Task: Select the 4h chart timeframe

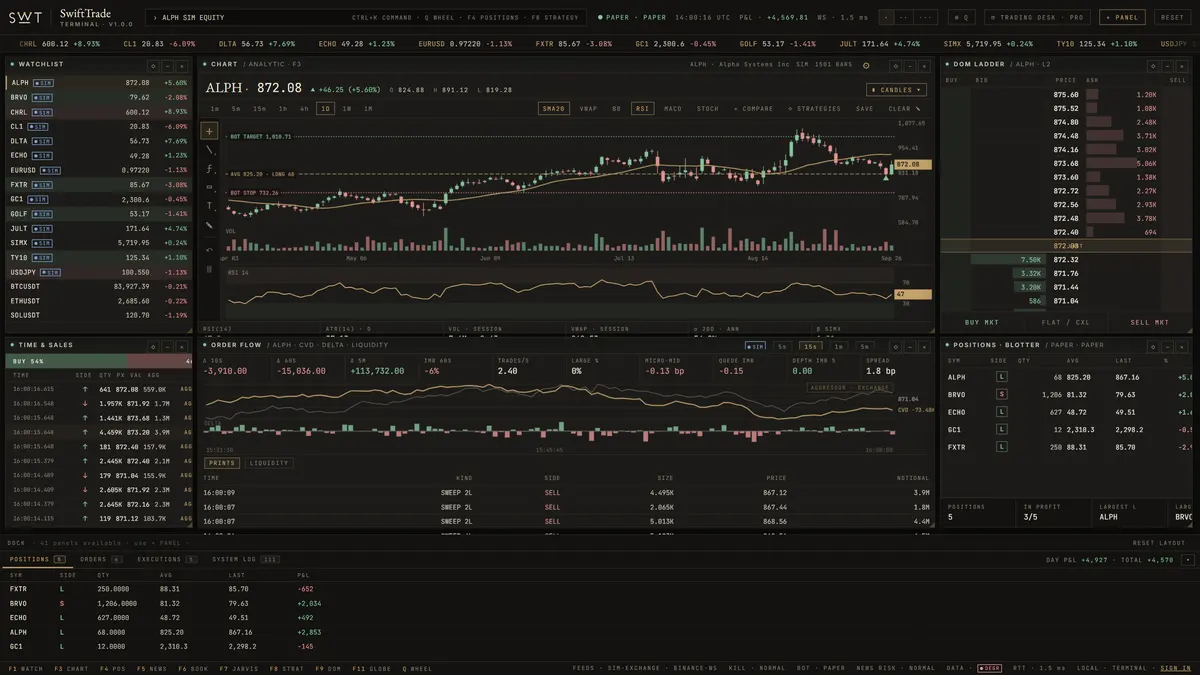Action: tap(304, 108)
